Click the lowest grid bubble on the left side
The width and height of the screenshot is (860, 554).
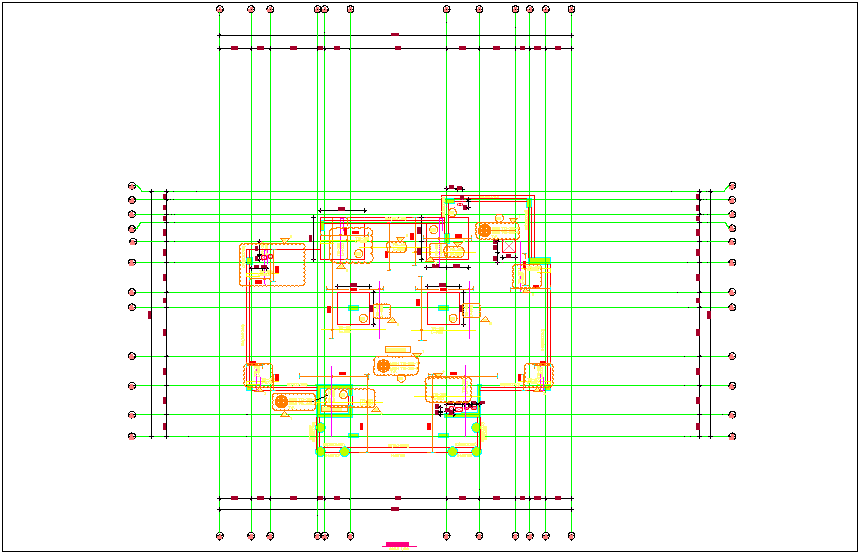coord(132,436)
